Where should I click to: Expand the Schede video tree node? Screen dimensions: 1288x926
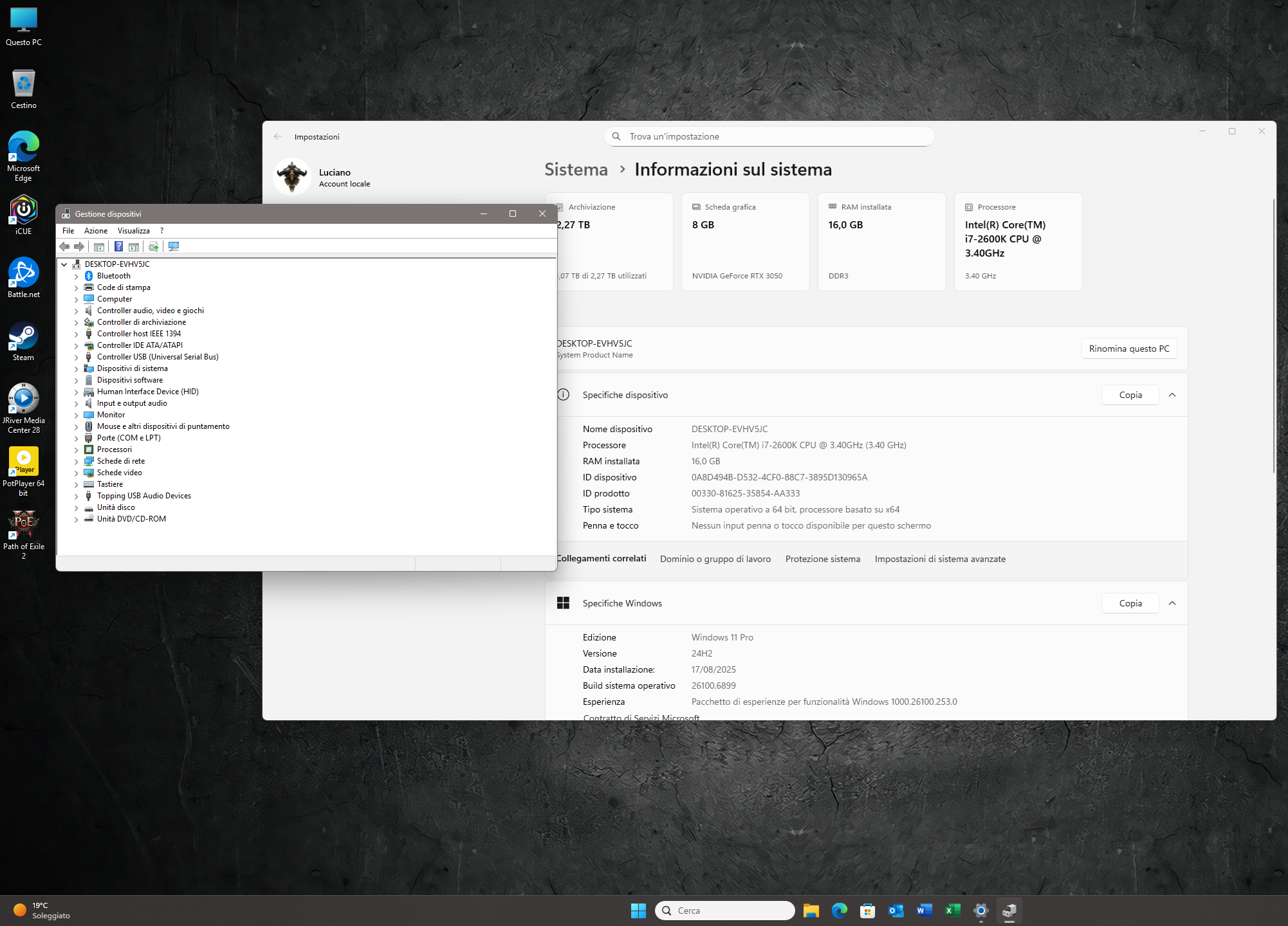pos(76,473)
